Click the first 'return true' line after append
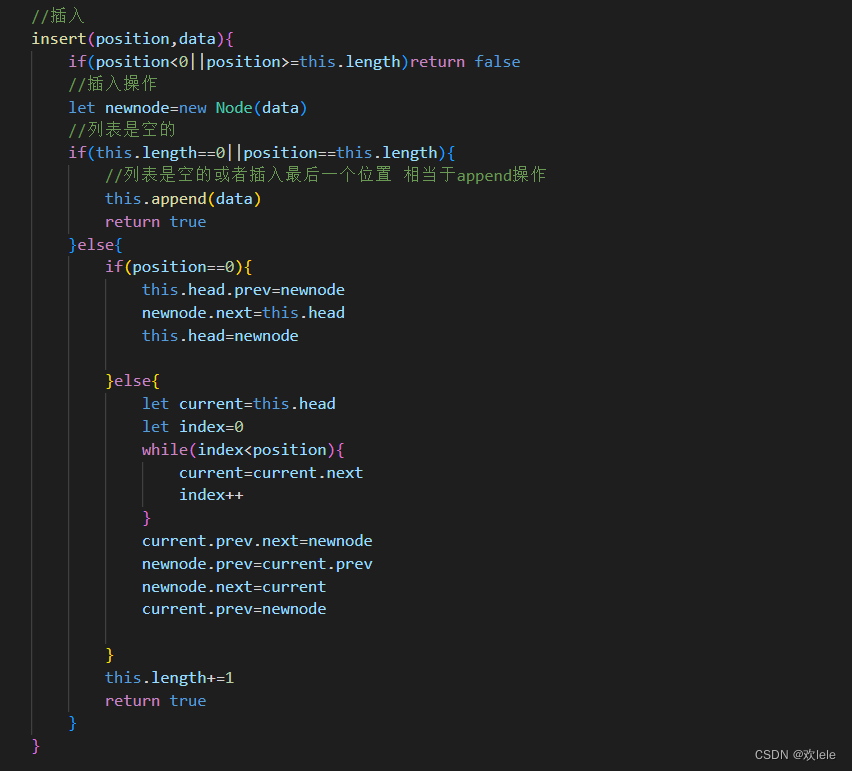This screenshot has width=852, height=771. (155, 222)
